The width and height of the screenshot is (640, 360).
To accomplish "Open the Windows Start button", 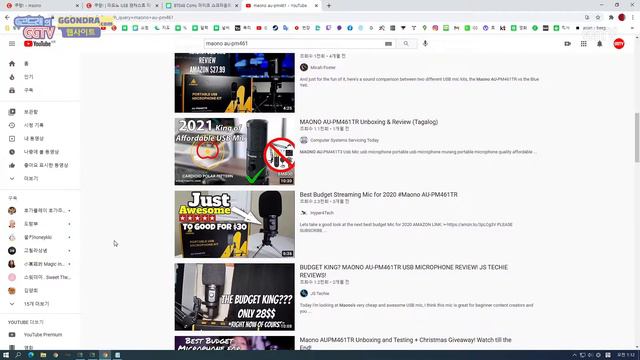I will 6,356.
